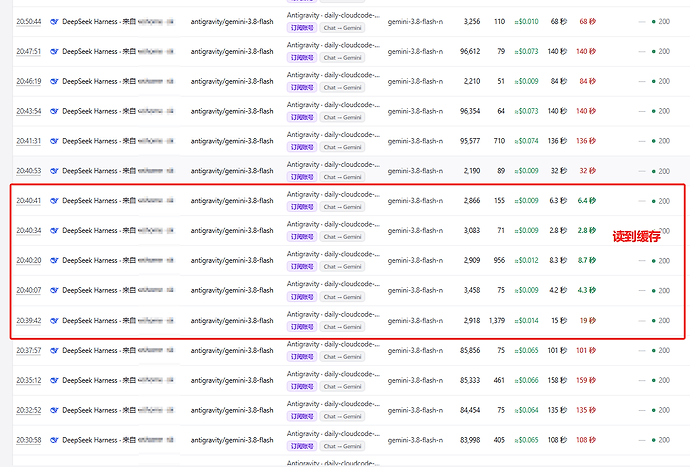Select the 200 status in the 20:50:44 row
The height and width of the screenshot is (467, 690).
click(661, 22)
